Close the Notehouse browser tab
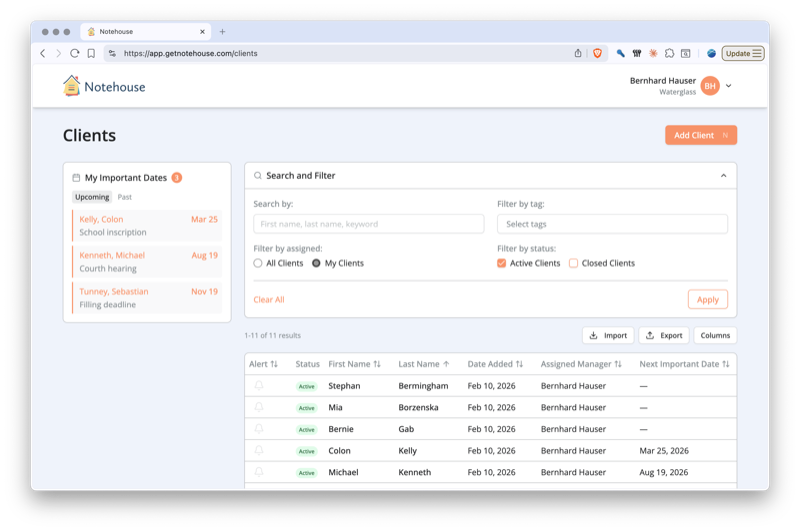This screenshot has height=531, width=800. 202,32
